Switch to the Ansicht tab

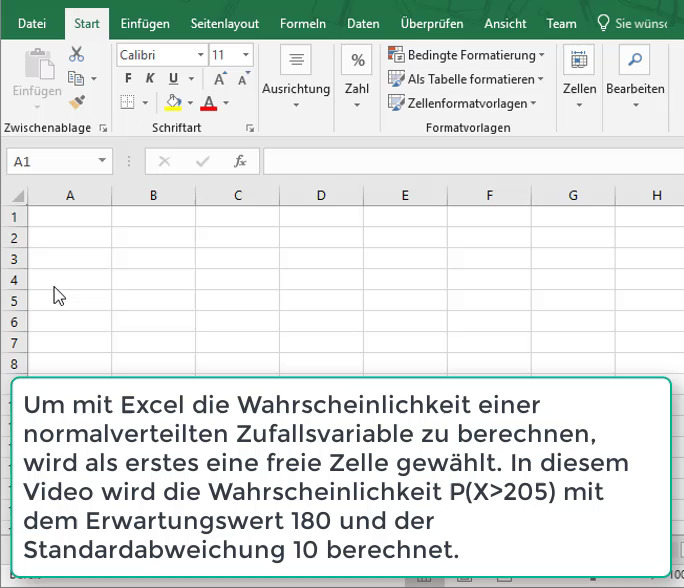(505, 24)
